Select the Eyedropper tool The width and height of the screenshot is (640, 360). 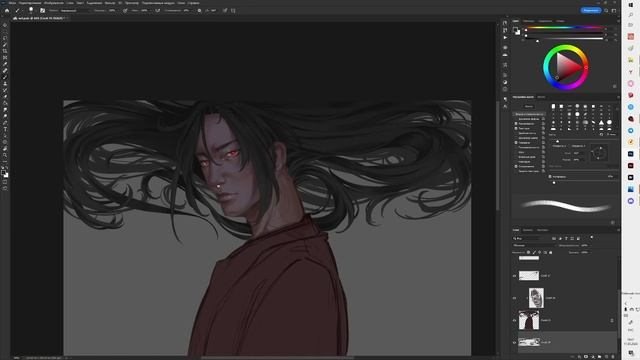[5, 64]
